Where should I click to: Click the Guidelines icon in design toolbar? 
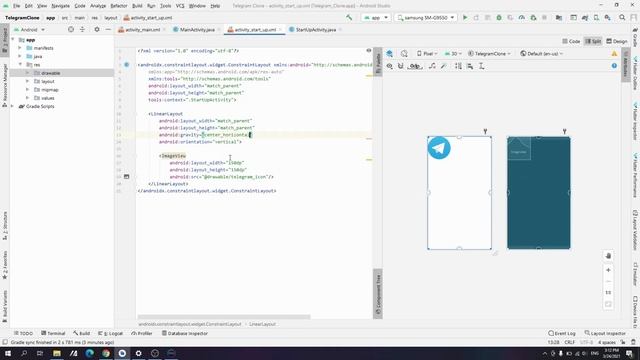pyautogui.click(x=482, y=66)
